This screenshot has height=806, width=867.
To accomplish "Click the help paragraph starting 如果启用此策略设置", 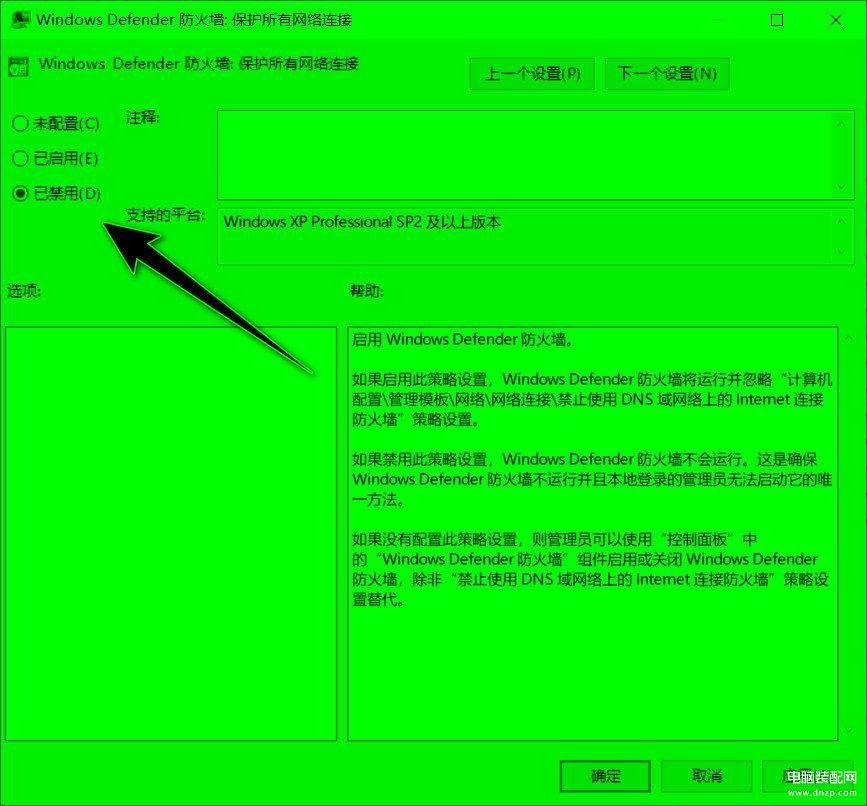I will pyautogui.click(x=592, y=399).
